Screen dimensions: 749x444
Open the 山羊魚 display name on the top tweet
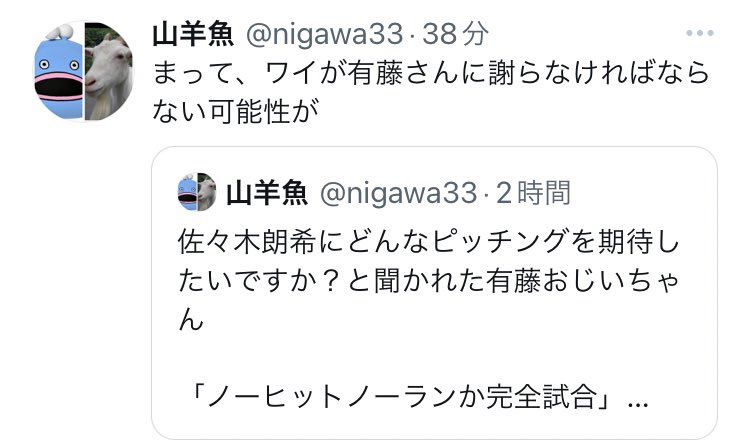pos(193,34)
